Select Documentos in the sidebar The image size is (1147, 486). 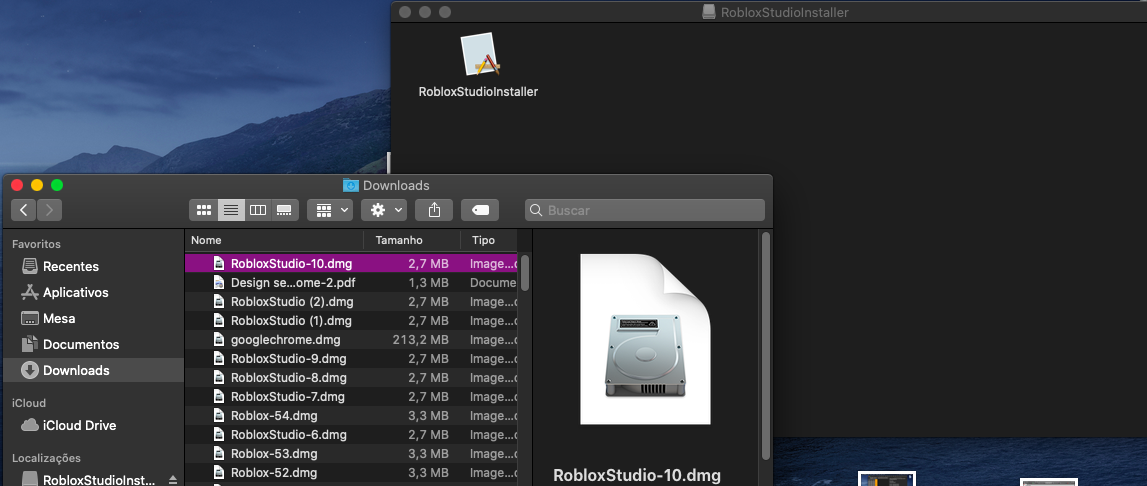pos(80,344)
